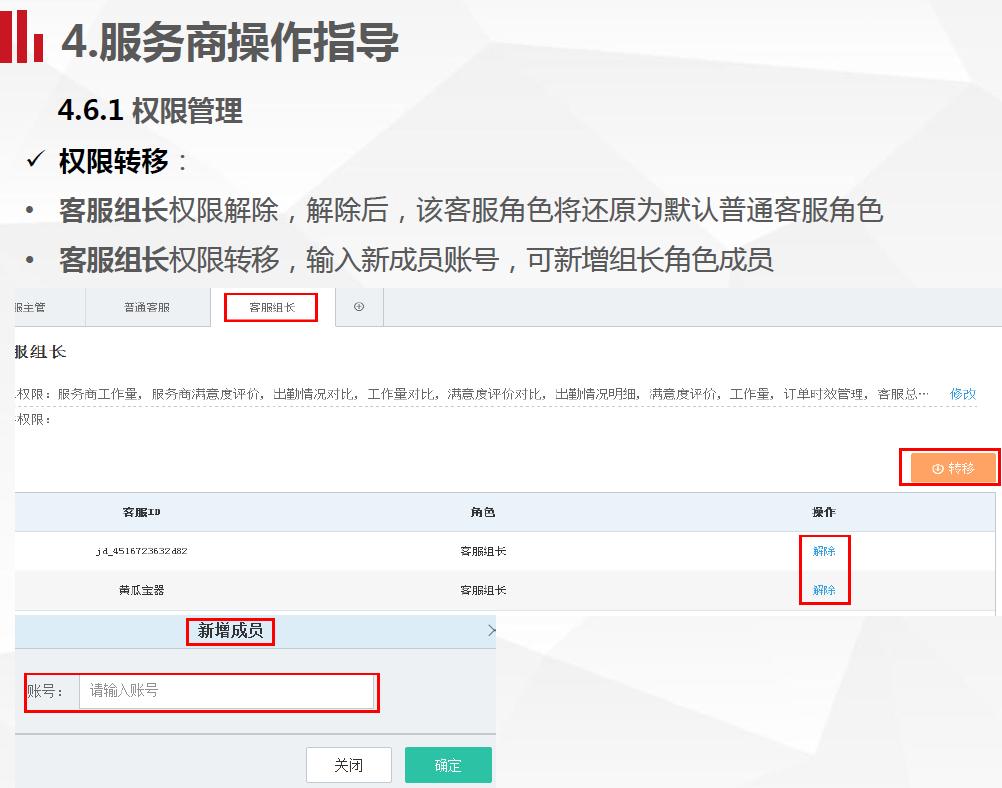1002x788 pixels.
Task: 点击选项卡栏的圆形加号图标
Action: 358,308
